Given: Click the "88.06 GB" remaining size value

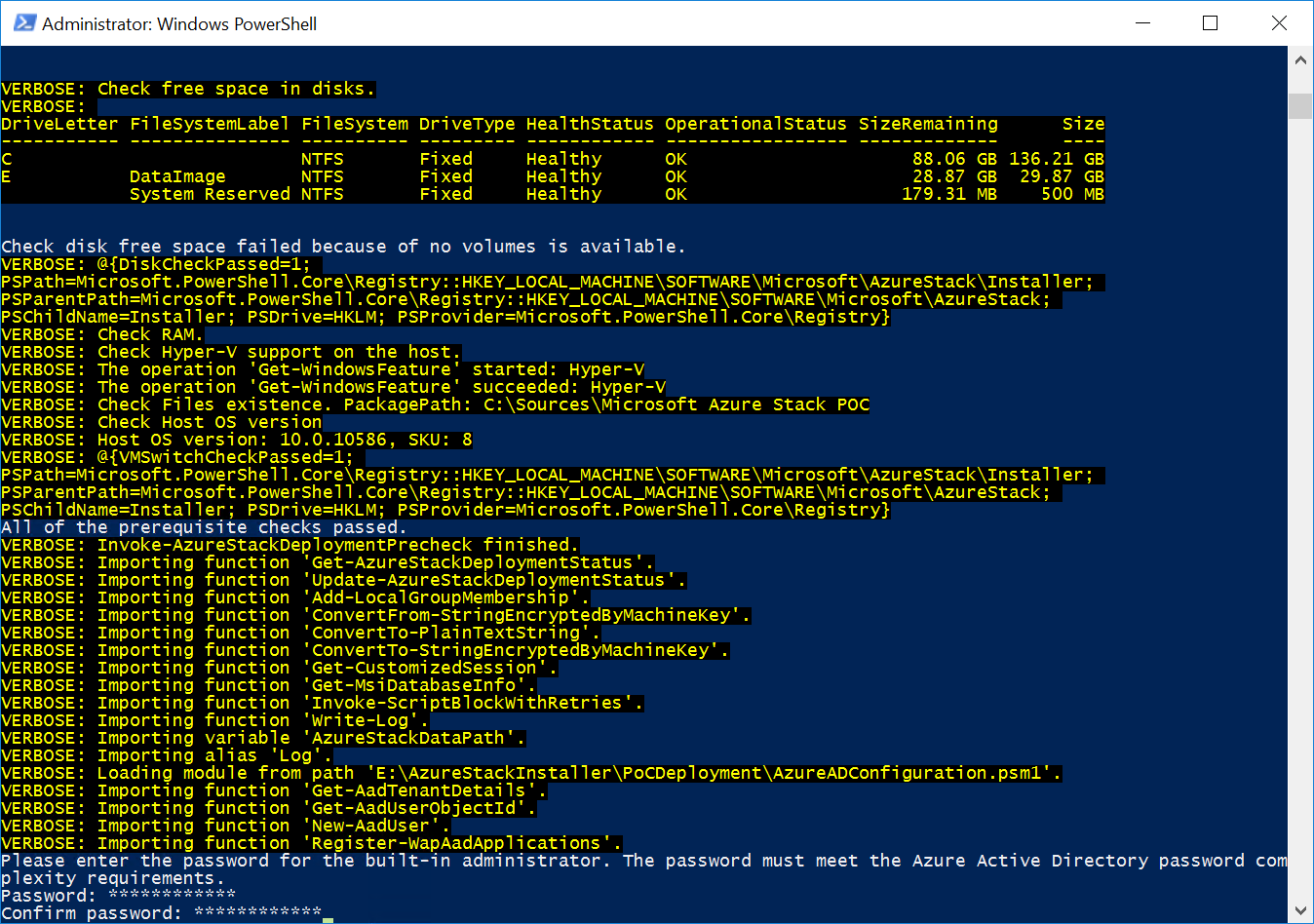Looking at the screenshot, I should (x=954, y=159).
